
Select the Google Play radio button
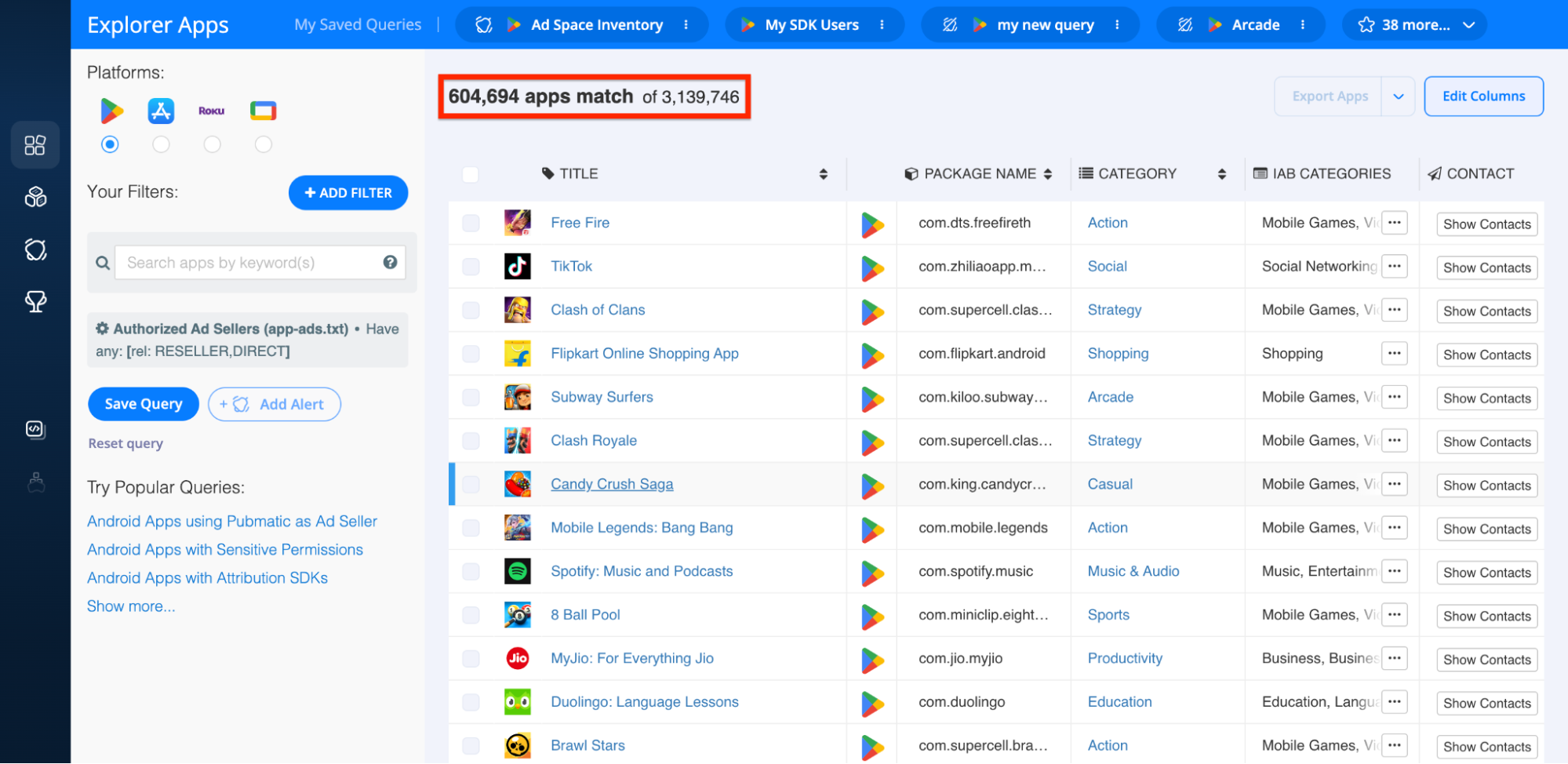(111, 144)
